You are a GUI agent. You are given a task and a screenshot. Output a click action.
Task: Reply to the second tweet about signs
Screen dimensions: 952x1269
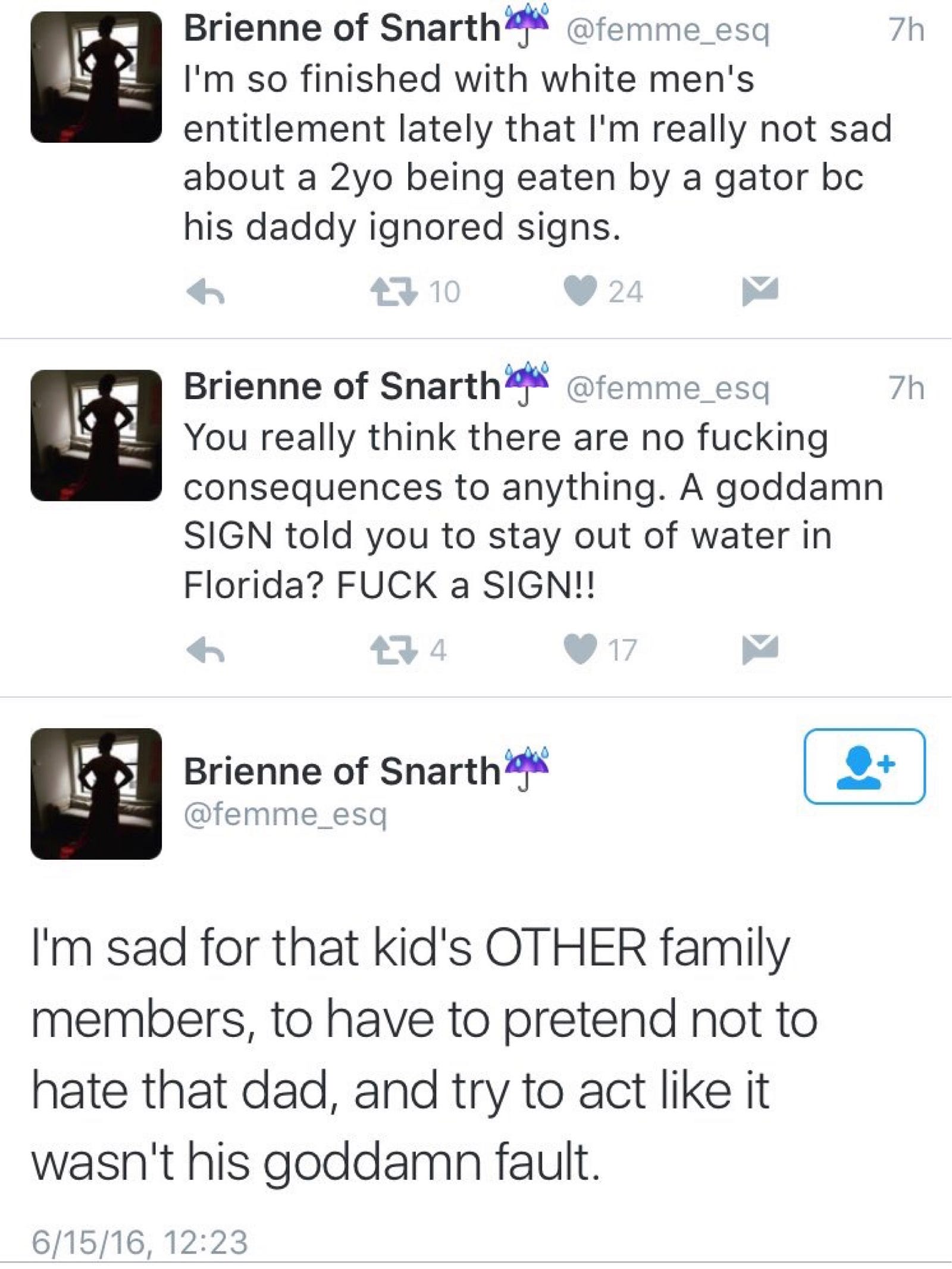point(205,650)
